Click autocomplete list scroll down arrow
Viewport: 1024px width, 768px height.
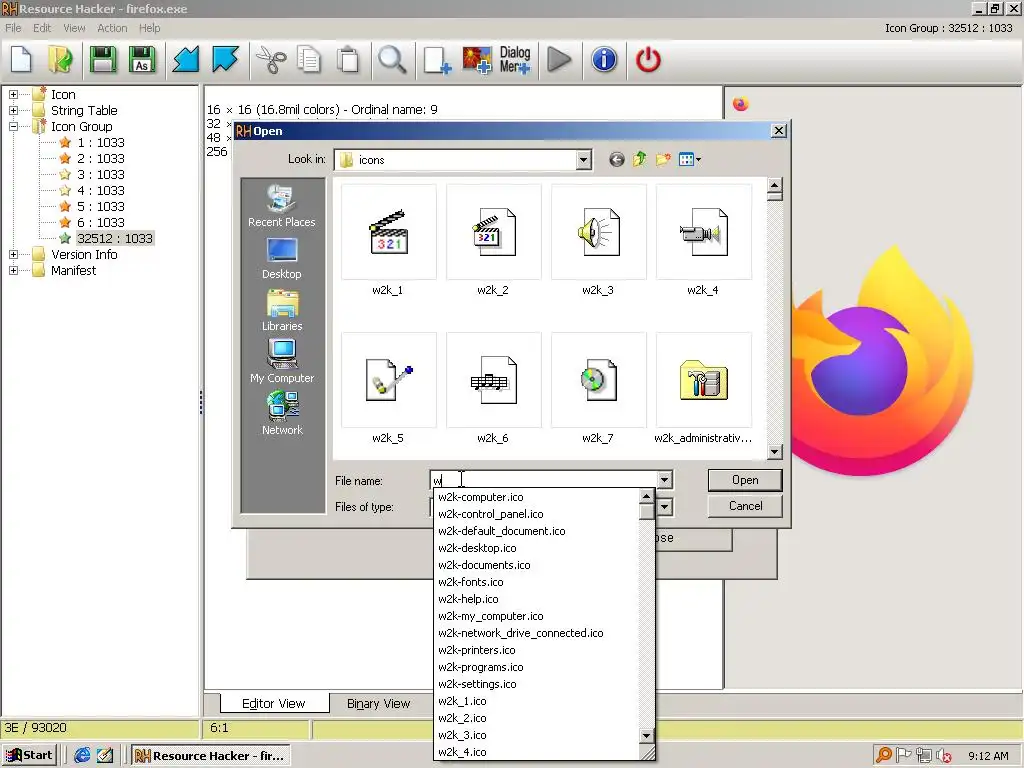coord(646,735)
